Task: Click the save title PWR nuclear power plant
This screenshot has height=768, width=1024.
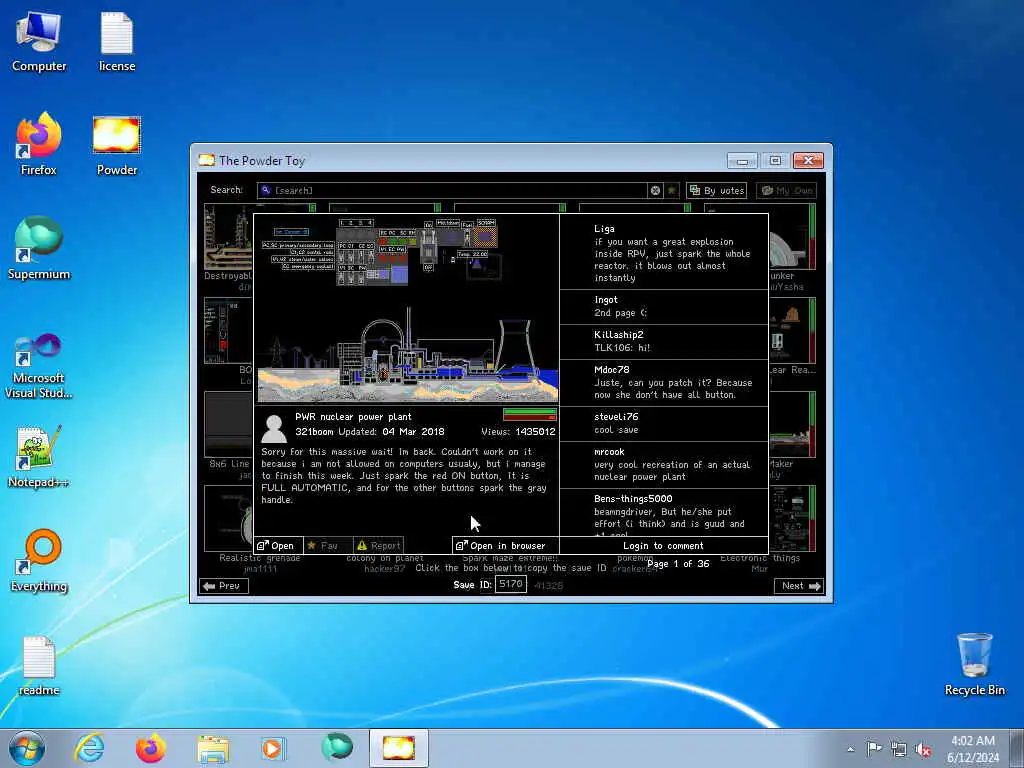Action: [x=353, y=417]
